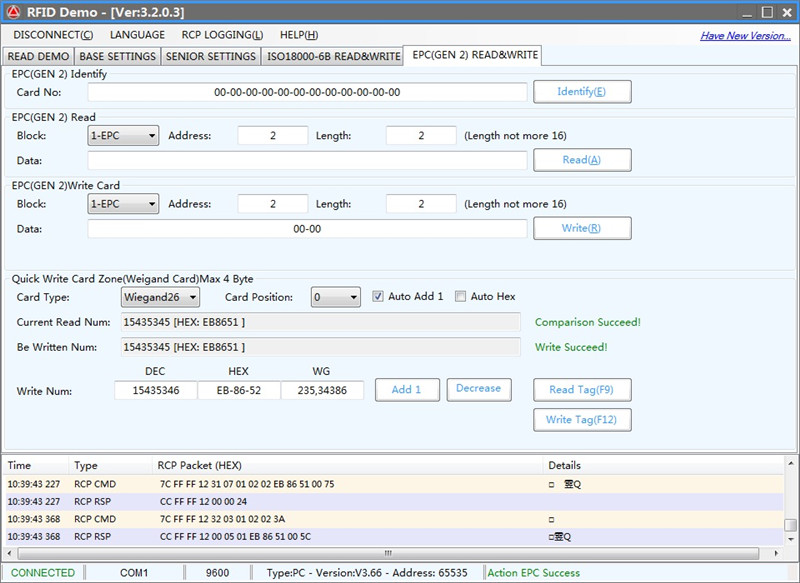Click the Add 1 button
800x583 pixels.
click(407, 390)
